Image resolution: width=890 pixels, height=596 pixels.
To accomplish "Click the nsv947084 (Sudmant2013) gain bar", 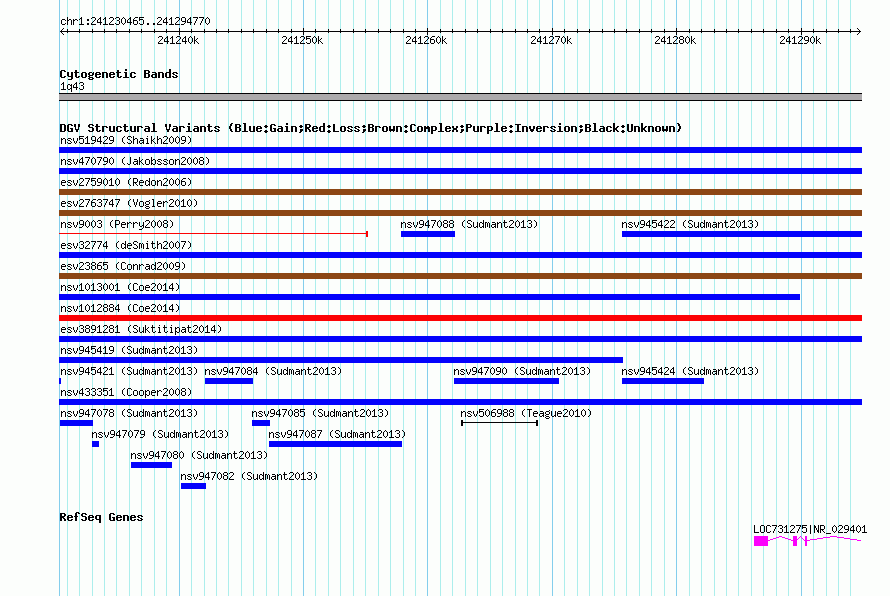I will click(229, 381).
